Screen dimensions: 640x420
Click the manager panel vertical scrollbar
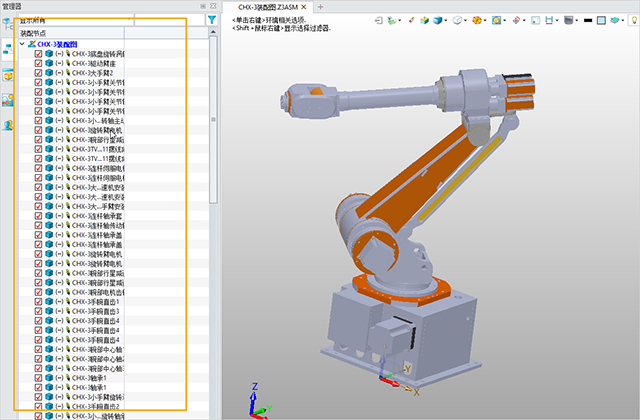(x=213, y=200)
